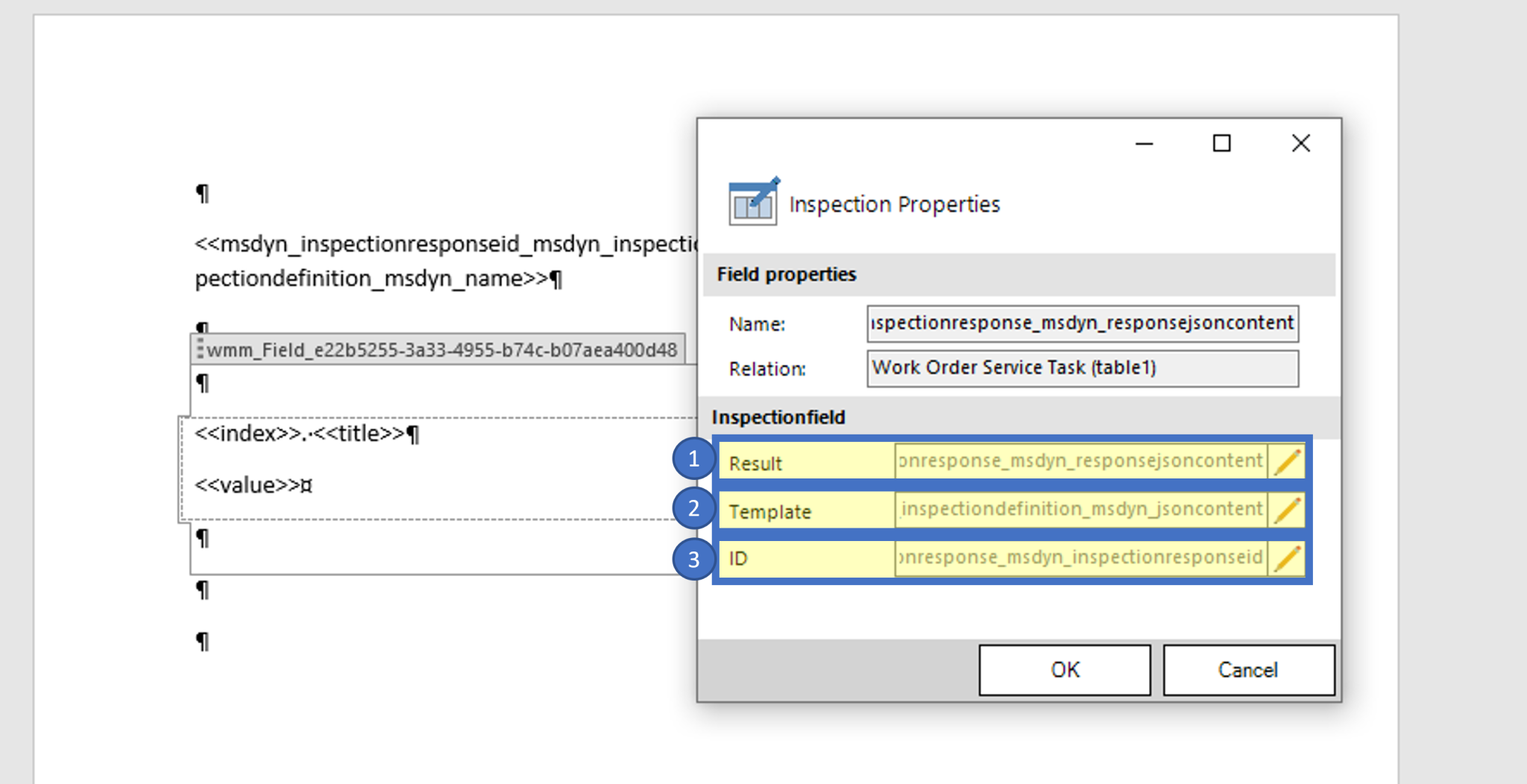
Task: Dismiss the dialog with Cancel
Action: pos(1247,669)
